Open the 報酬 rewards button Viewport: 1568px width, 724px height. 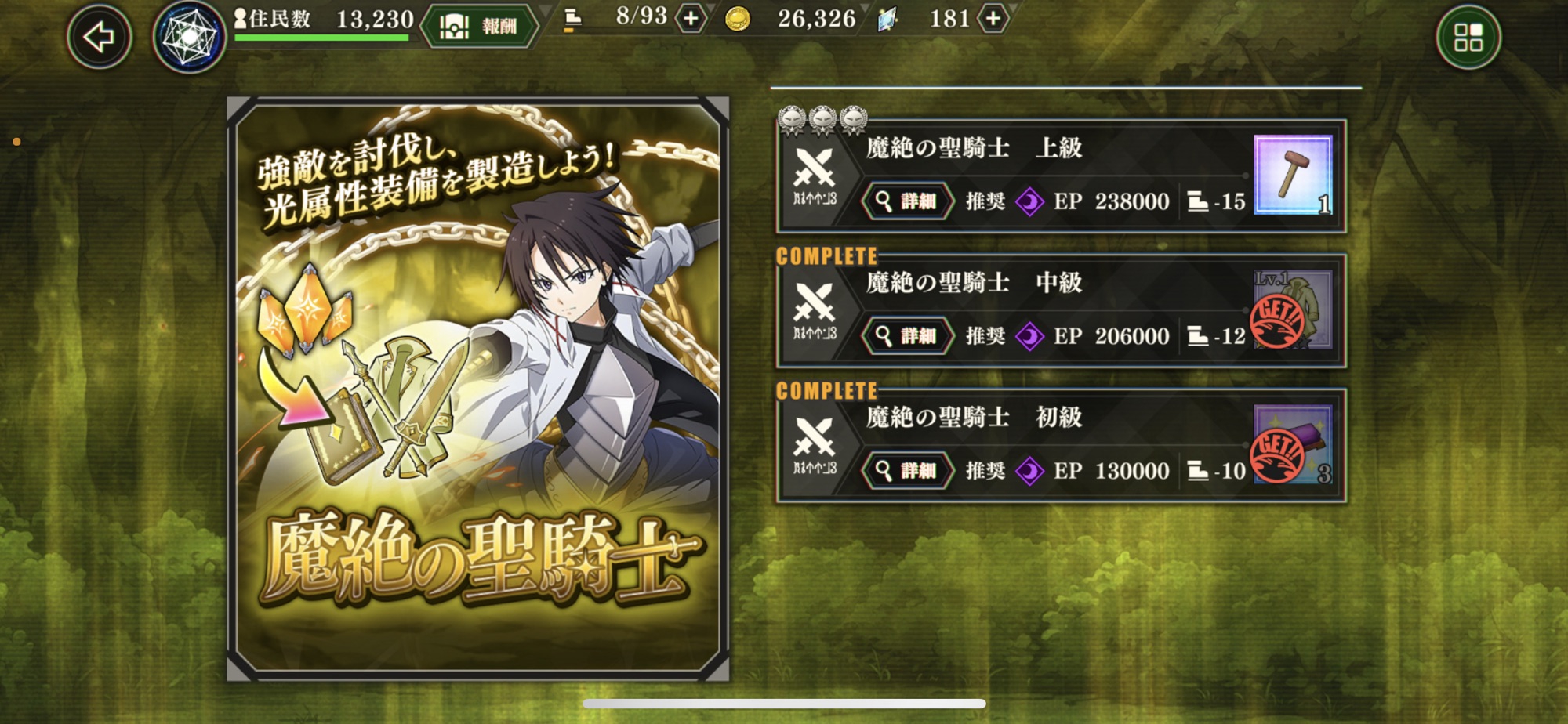[x=480, y=27]
